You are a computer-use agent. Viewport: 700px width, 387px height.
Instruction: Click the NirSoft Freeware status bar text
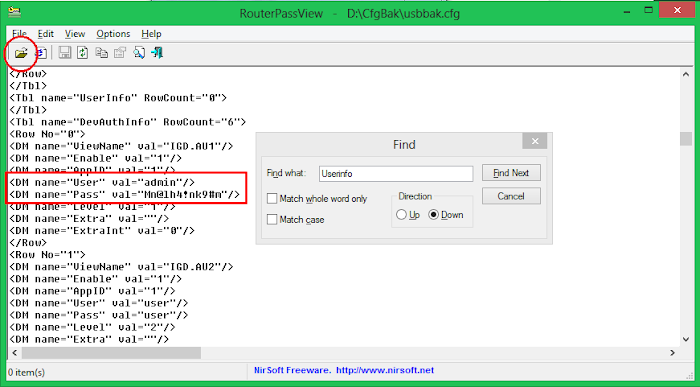[x=293, y=370]
